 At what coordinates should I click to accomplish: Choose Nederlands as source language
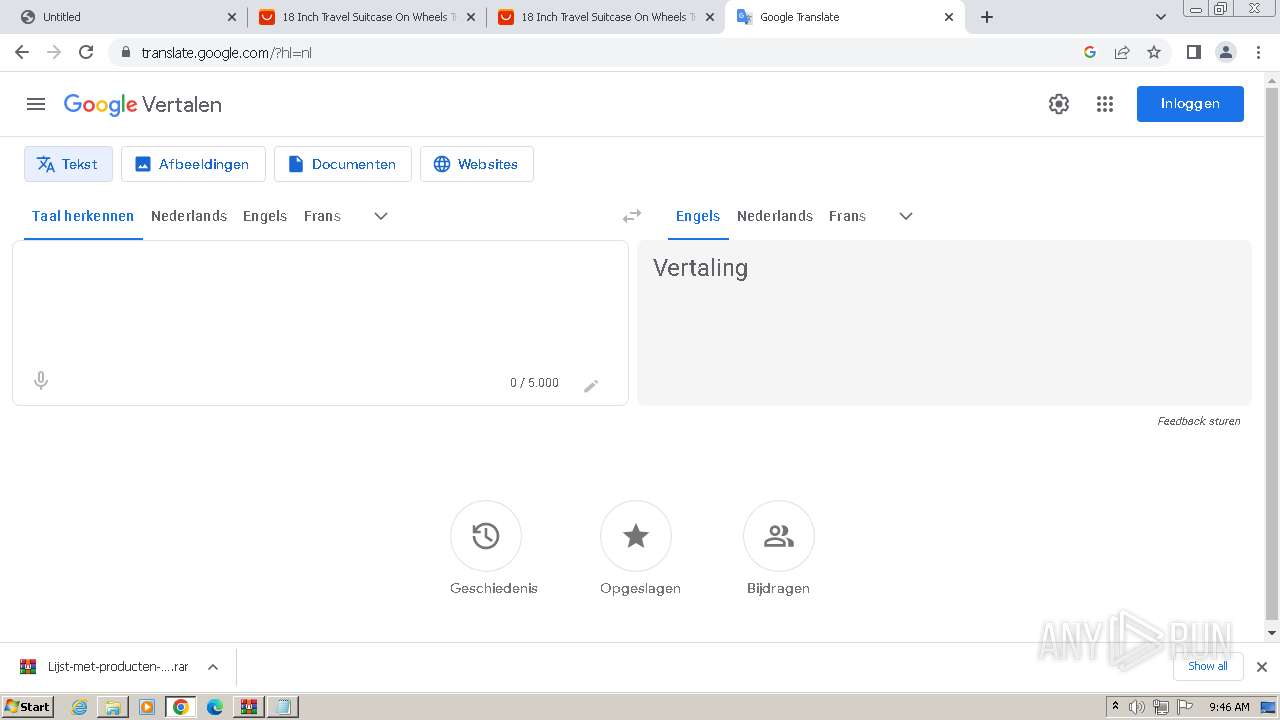[x=189, y=216]
